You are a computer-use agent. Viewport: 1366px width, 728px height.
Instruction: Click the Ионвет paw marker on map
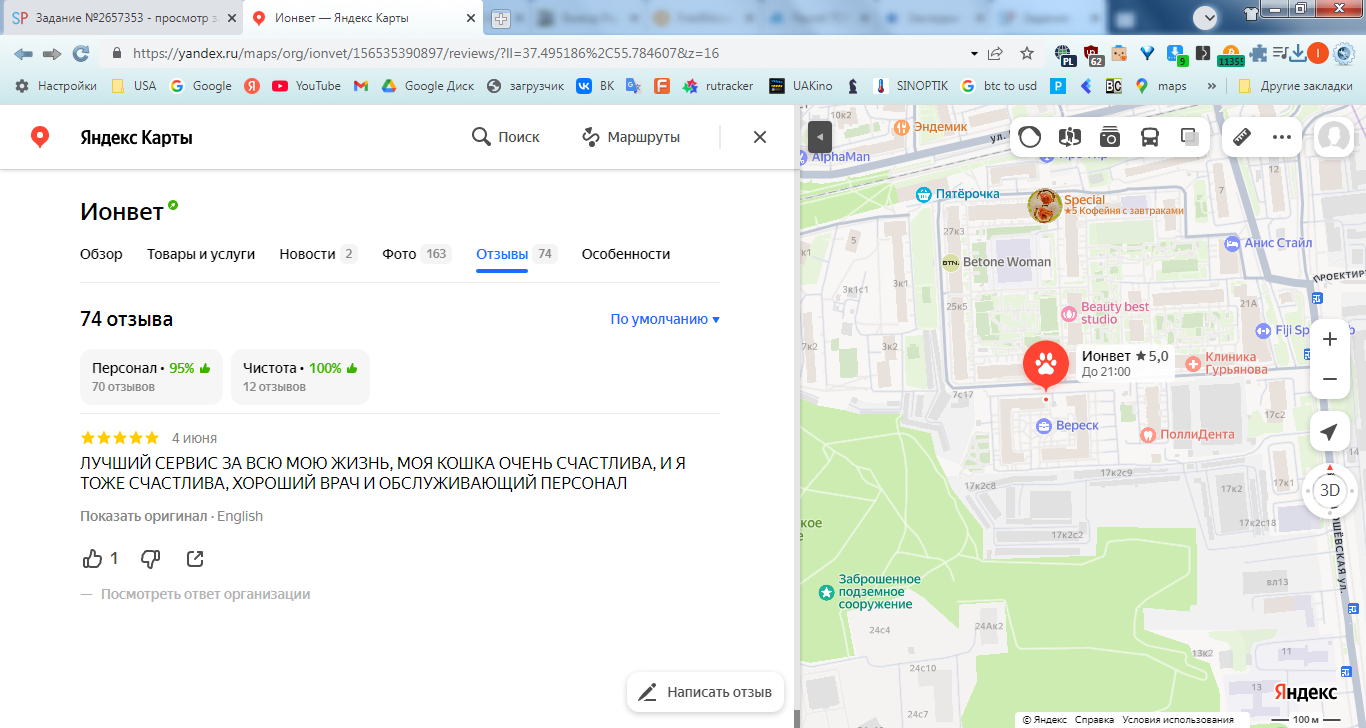(x=1046, y=366)
